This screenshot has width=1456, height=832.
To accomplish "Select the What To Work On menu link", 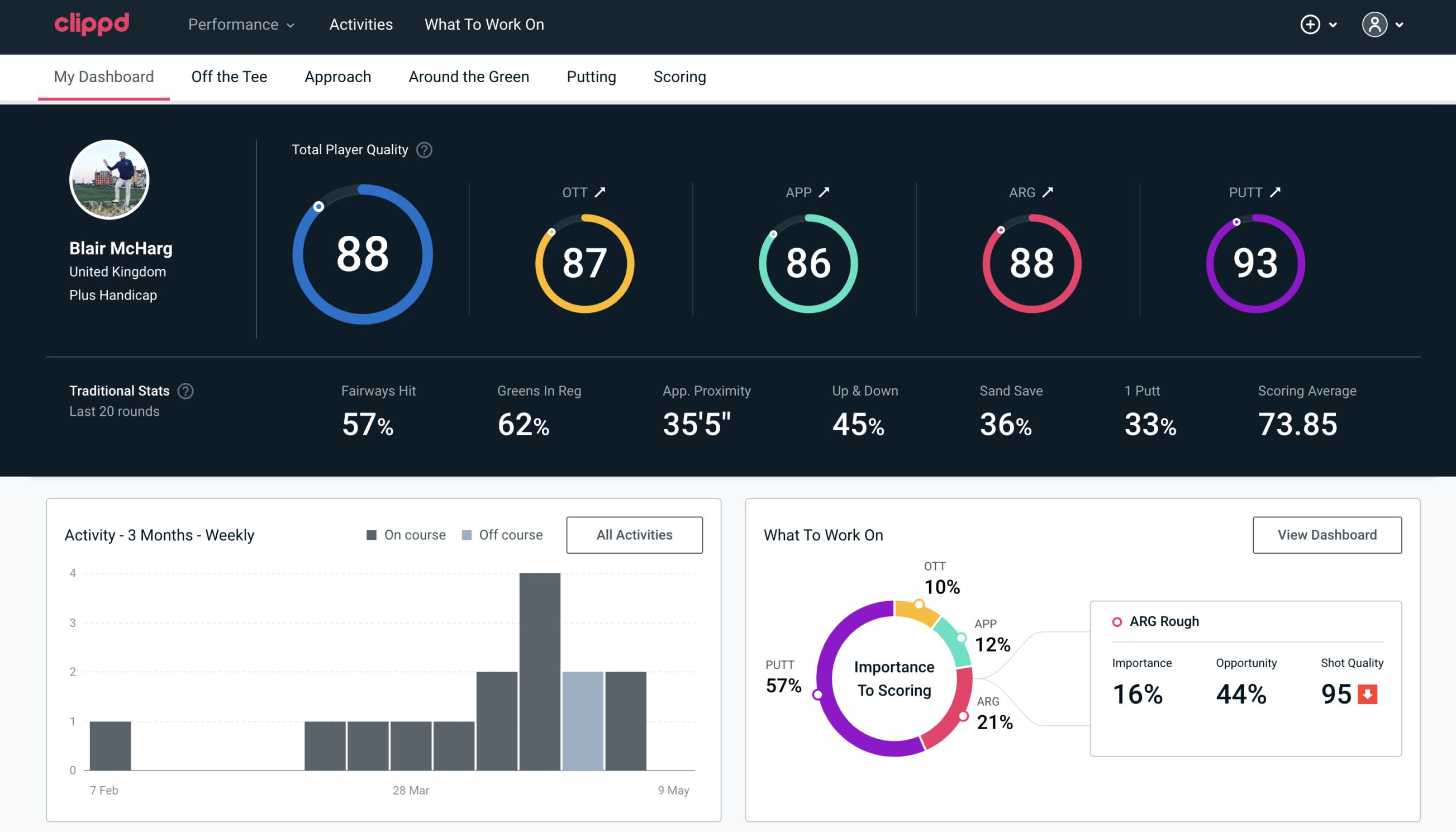I will 484,25.
